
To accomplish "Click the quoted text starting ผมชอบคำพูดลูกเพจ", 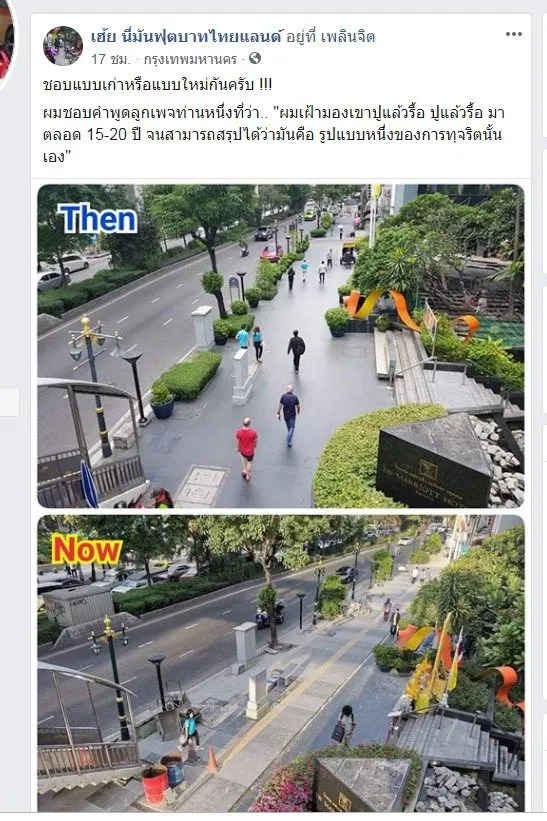I will (x=273, y=135).
